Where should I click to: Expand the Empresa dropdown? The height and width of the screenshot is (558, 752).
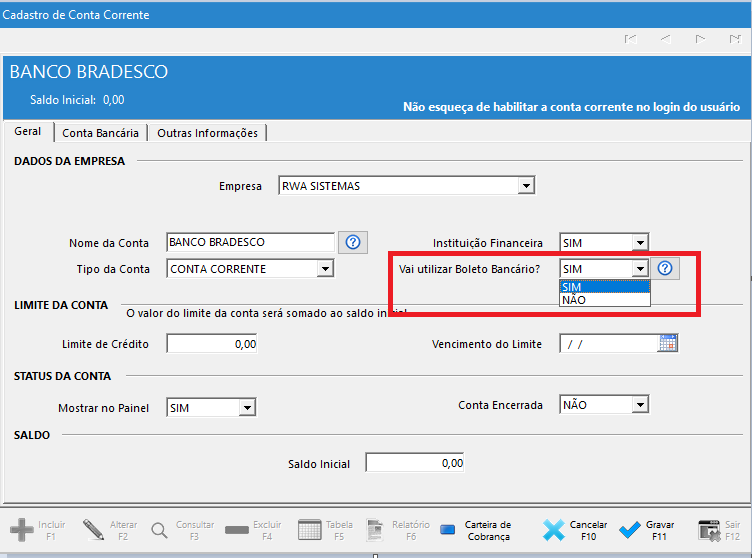[x=526, y=186]
